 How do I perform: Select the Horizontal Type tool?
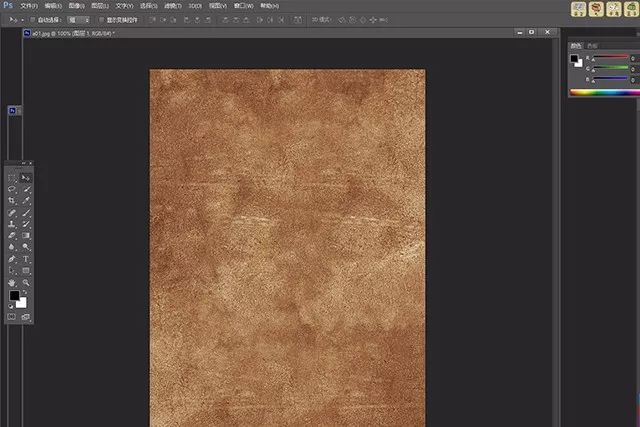pyautogui.click(x=26, y=259)
